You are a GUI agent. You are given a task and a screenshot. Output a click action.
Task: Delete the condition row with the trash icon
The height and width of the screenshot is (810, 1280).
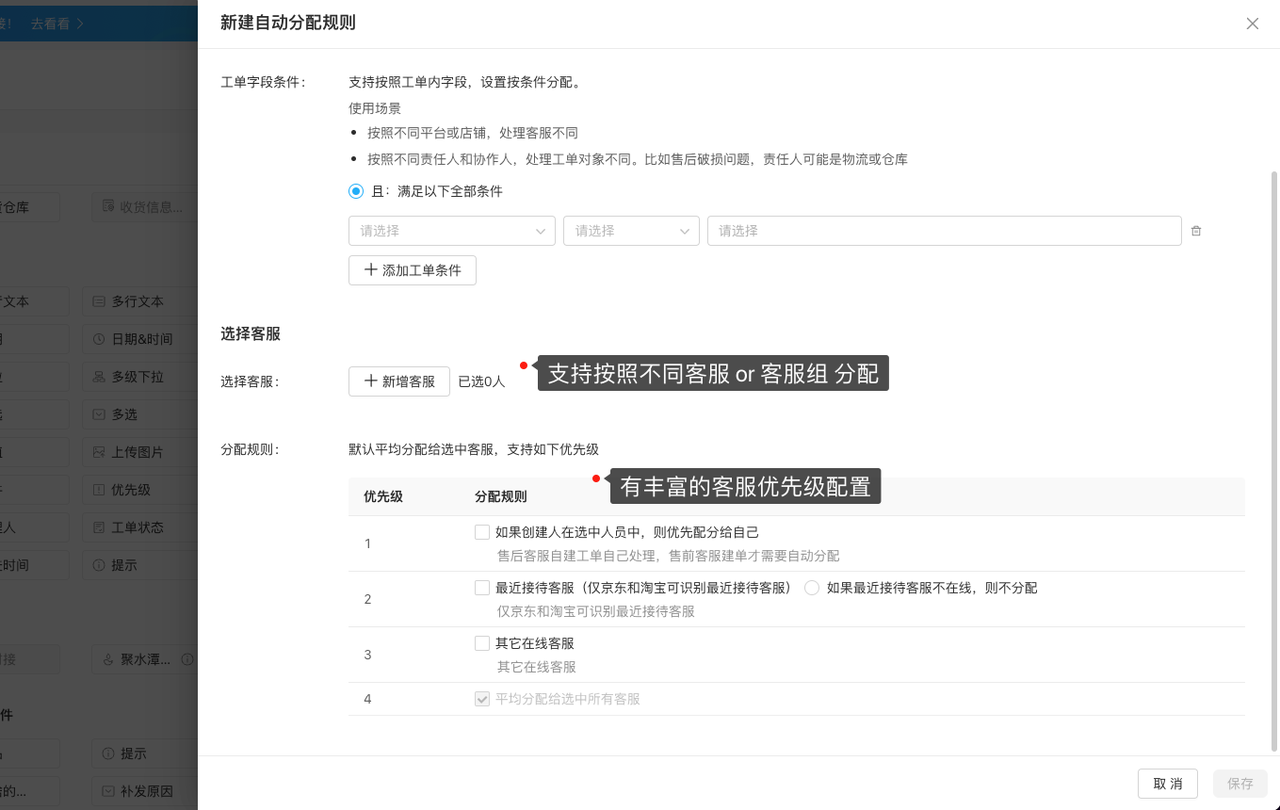coord(1196,231)
